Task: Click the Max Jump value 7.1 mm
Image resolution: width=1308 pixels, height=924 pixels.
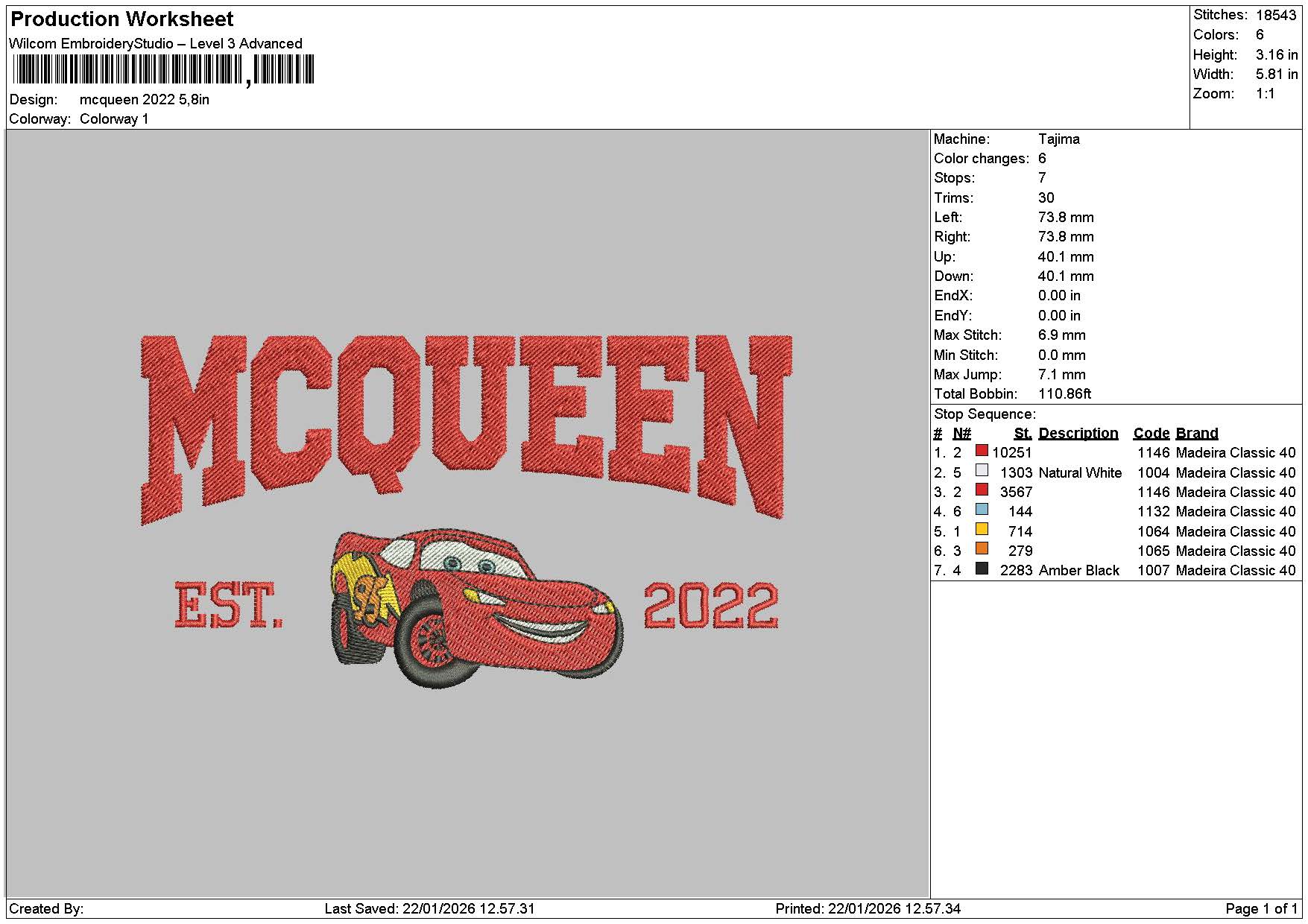Action: [1062, 375]
